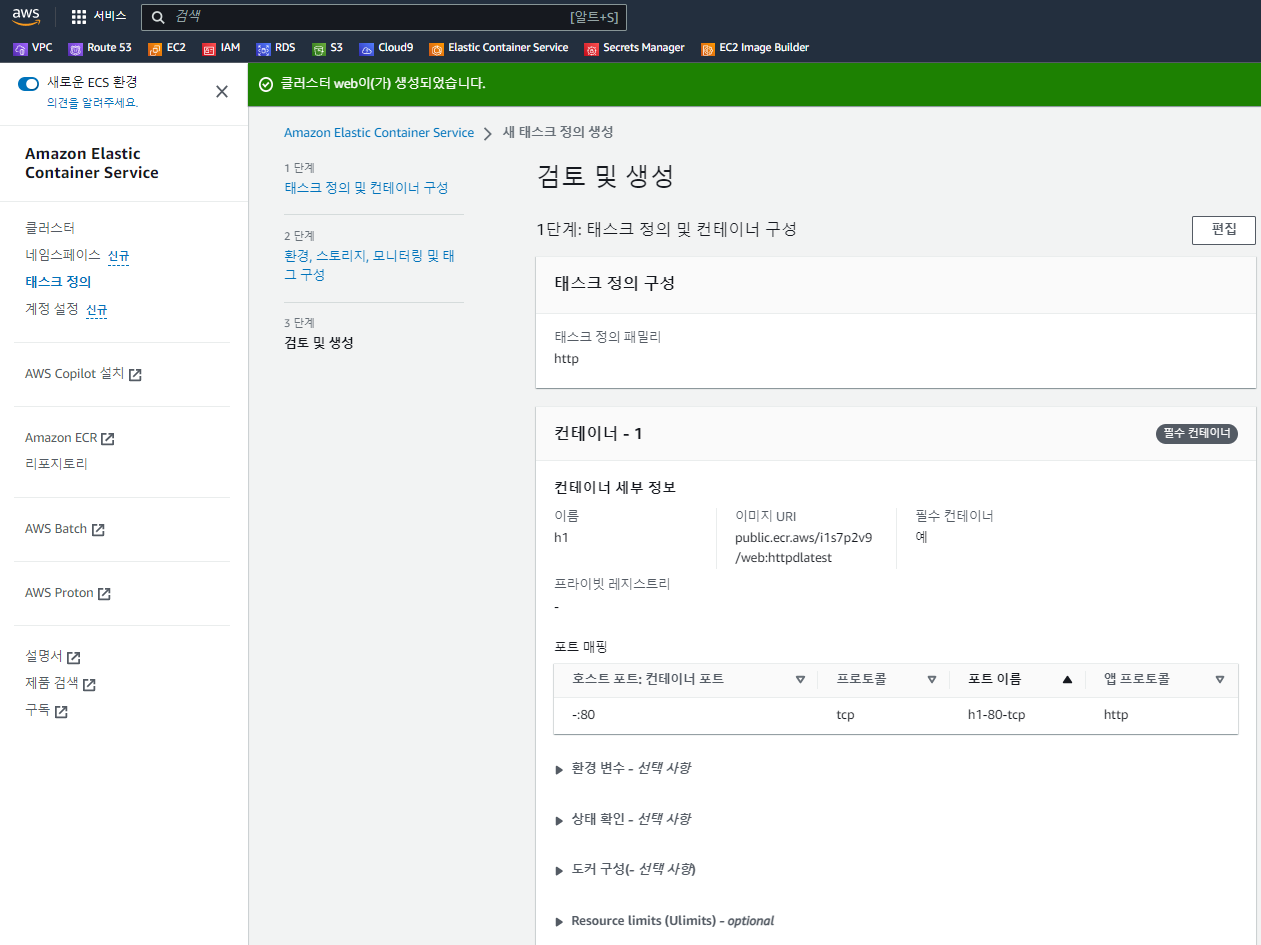Click 서비스 menu text in top bar
This screenshot has height=945, width=1261.
(x=110, y=16)
